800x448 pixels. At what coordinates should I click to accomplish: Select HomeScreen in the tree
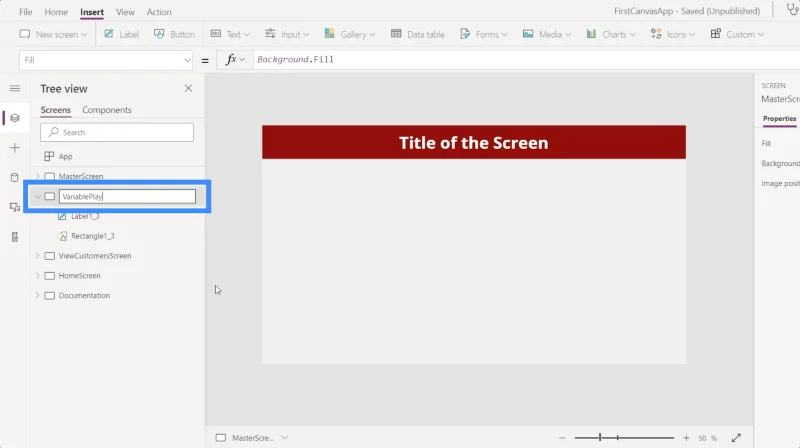tap(80, 276)
